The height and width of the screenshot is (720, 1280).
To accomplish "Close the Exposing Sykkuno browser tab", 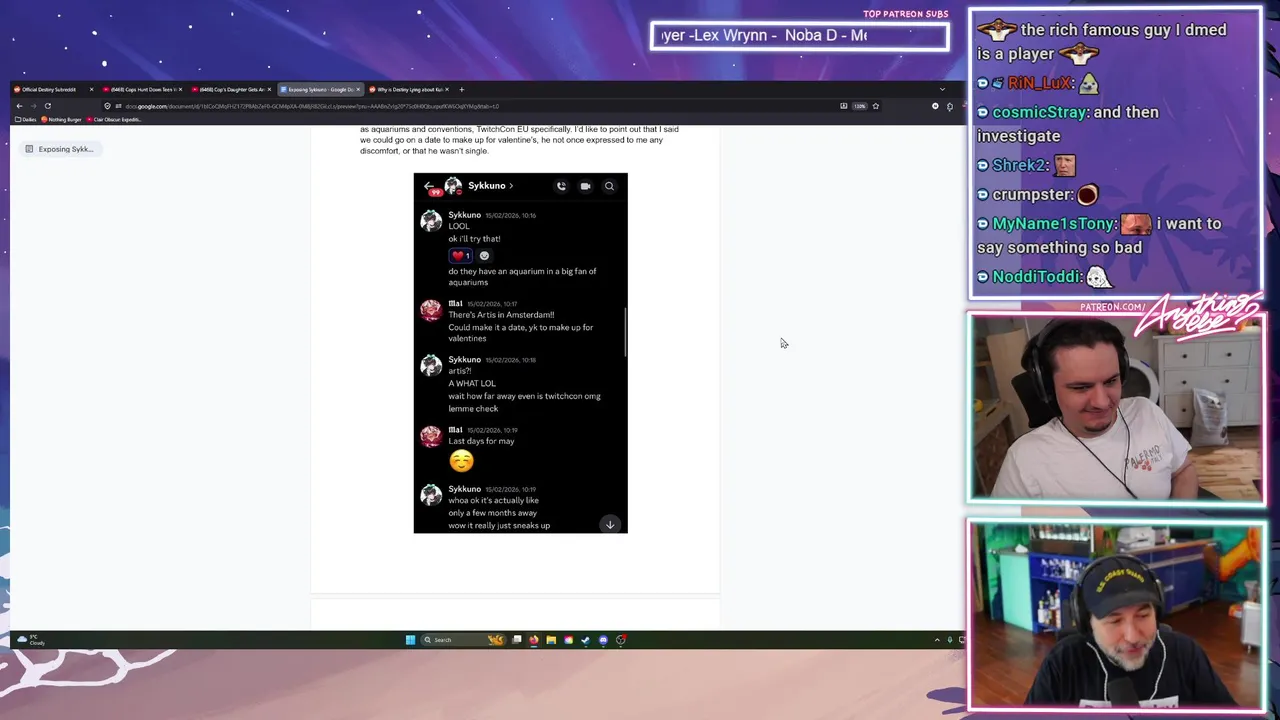I will point(358,89).
